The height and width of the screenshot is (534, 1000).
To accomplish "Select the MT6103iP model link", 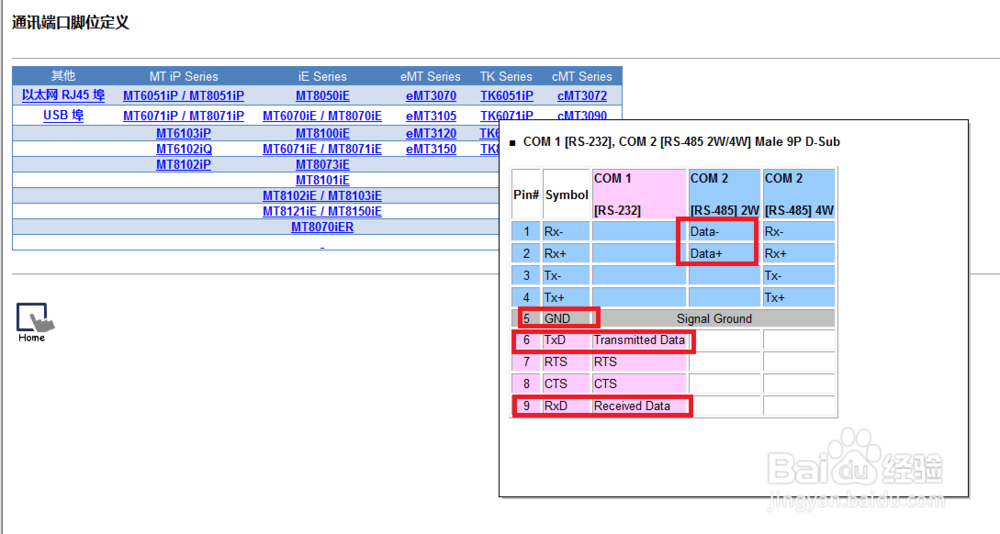I will (184, 133).
